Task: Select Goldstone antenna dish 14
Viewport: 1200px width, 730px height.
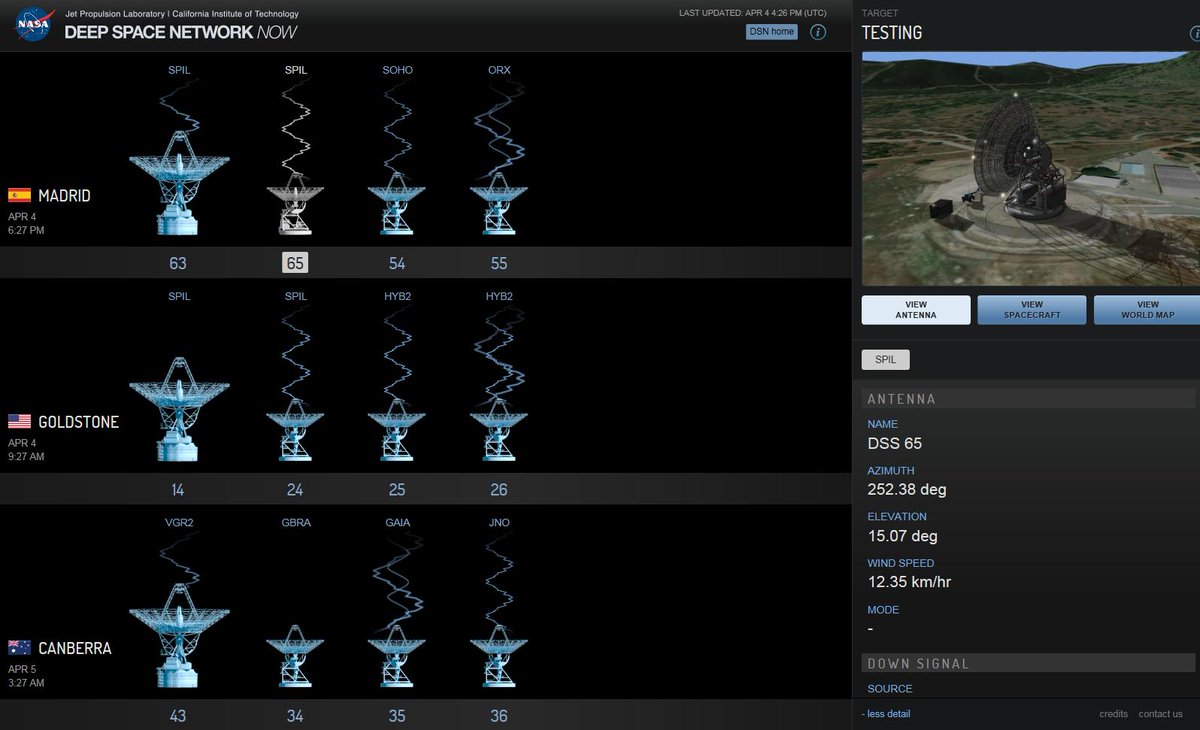Action: point(179,409)
